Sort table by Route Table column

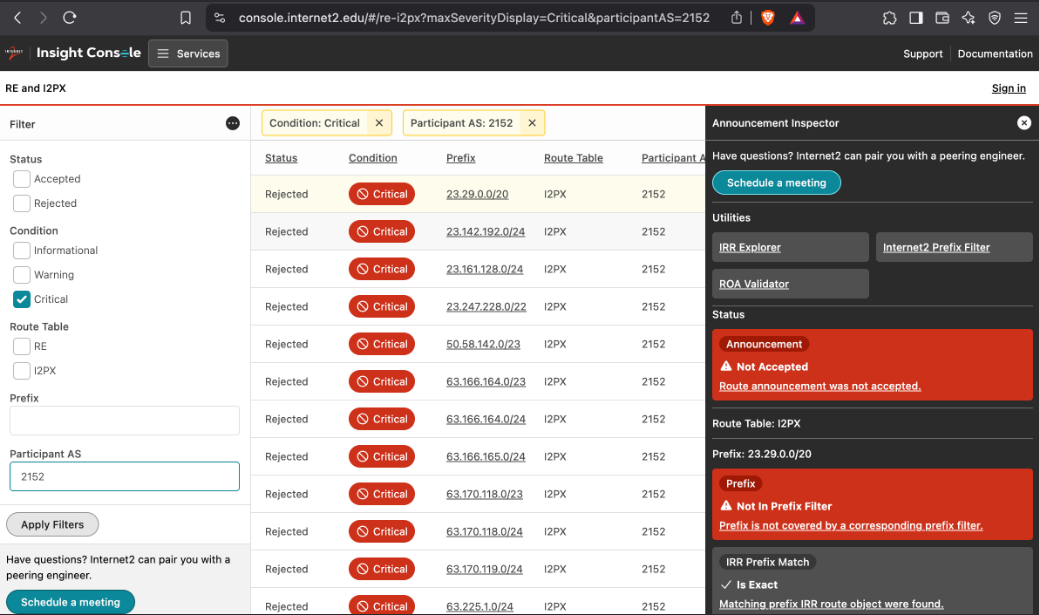click(573, 158)
